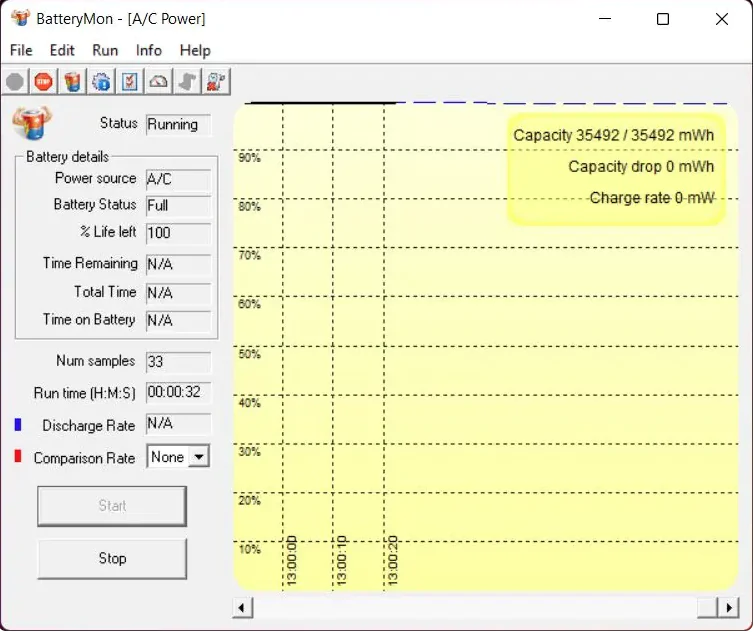Click the last toolbar icon with red X
754x632 pixels.
point(216,82)
